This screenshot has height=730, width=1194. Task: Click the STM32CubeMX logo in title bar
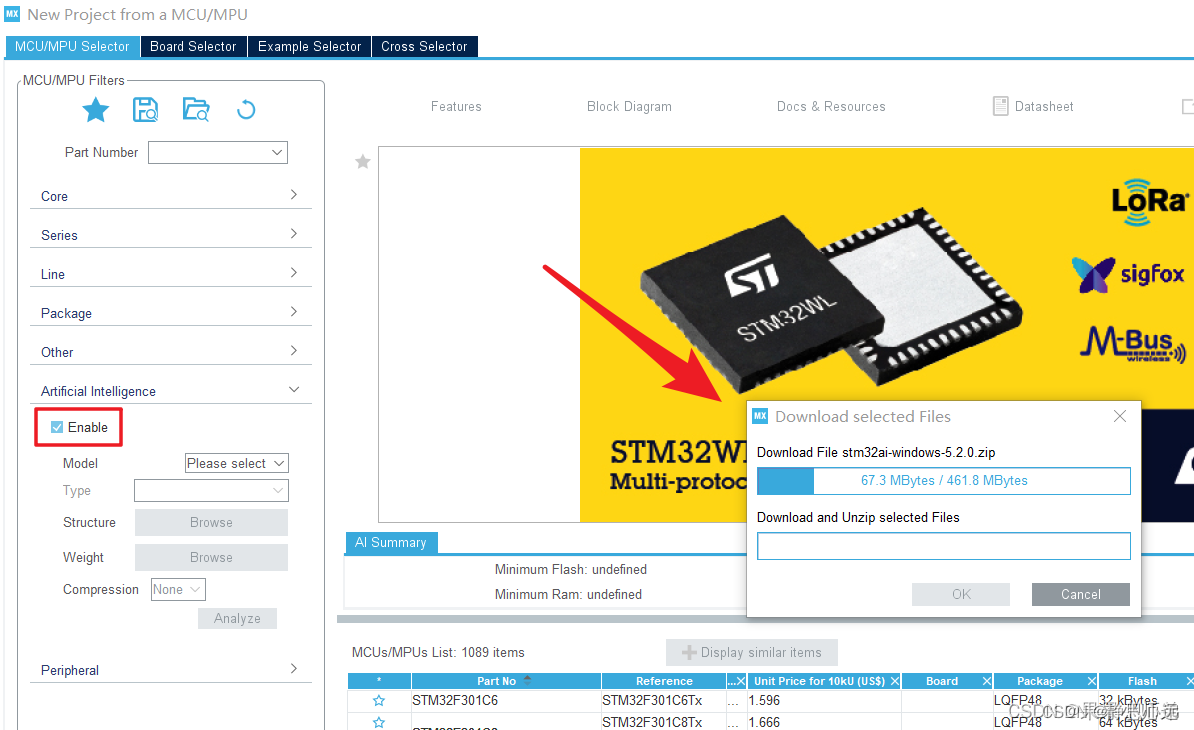(x=12, y=14)
